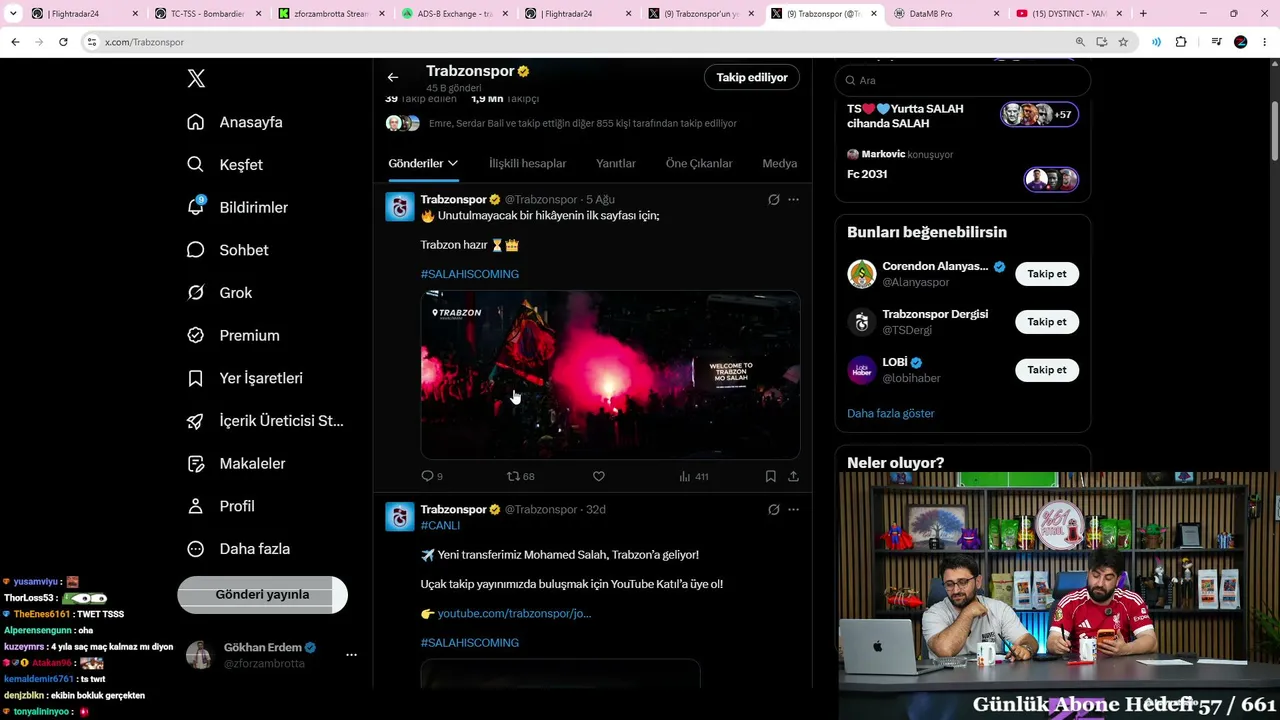The width and height of the screenshot is (1280, 720).
Task: Open a new browser tab
Action: [1143, 14]
